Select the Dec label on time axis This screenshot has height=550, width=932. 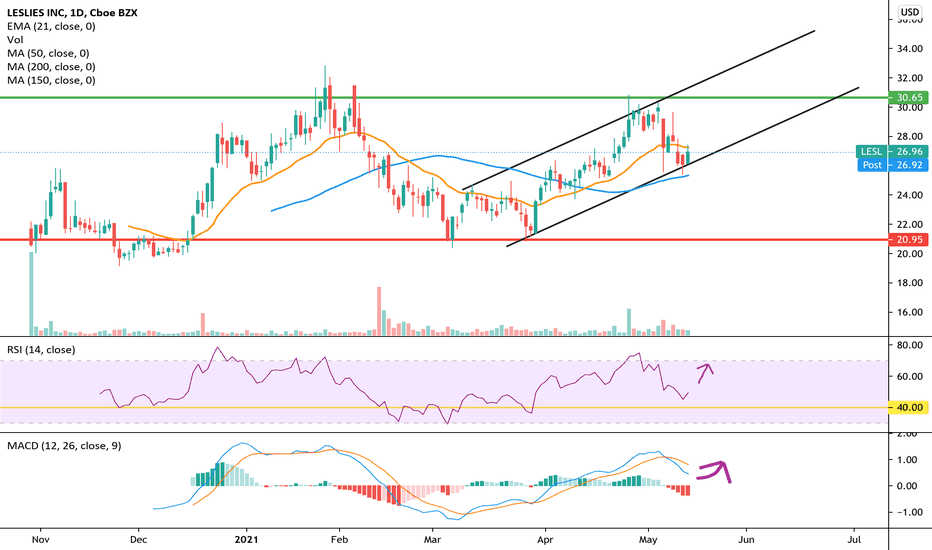point(138,540)
